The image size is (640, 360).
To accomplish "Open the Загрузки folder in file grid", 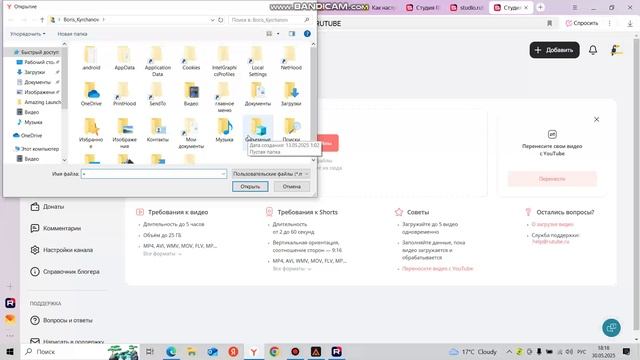I will click(x=291, y=94).
